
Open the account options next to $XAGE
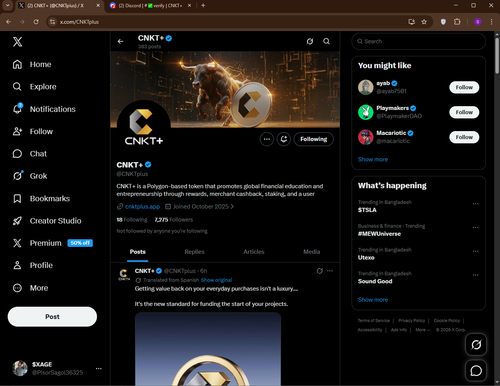point(99,368)
